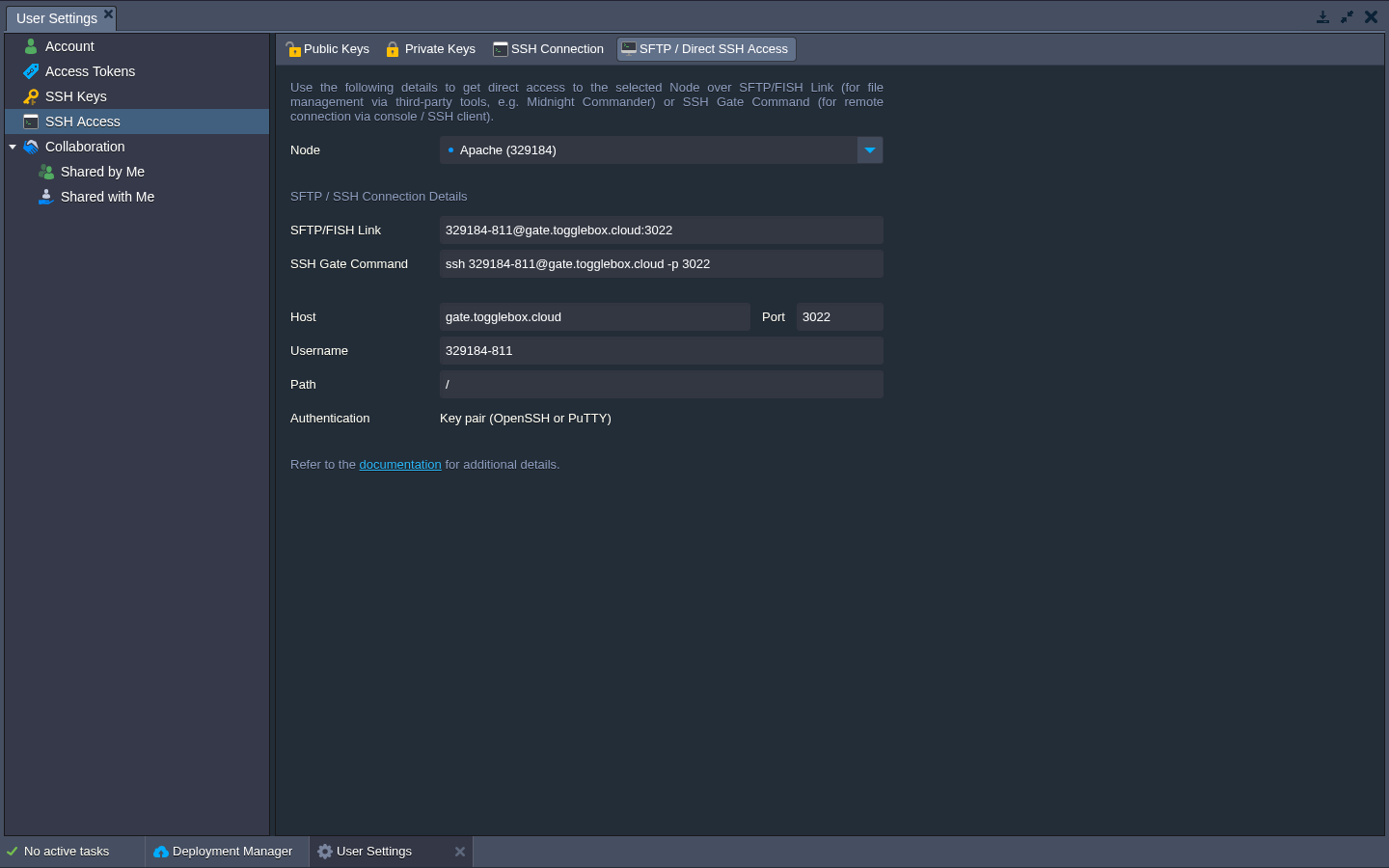Switch to the Private Keys tab

tap(430, 49)
